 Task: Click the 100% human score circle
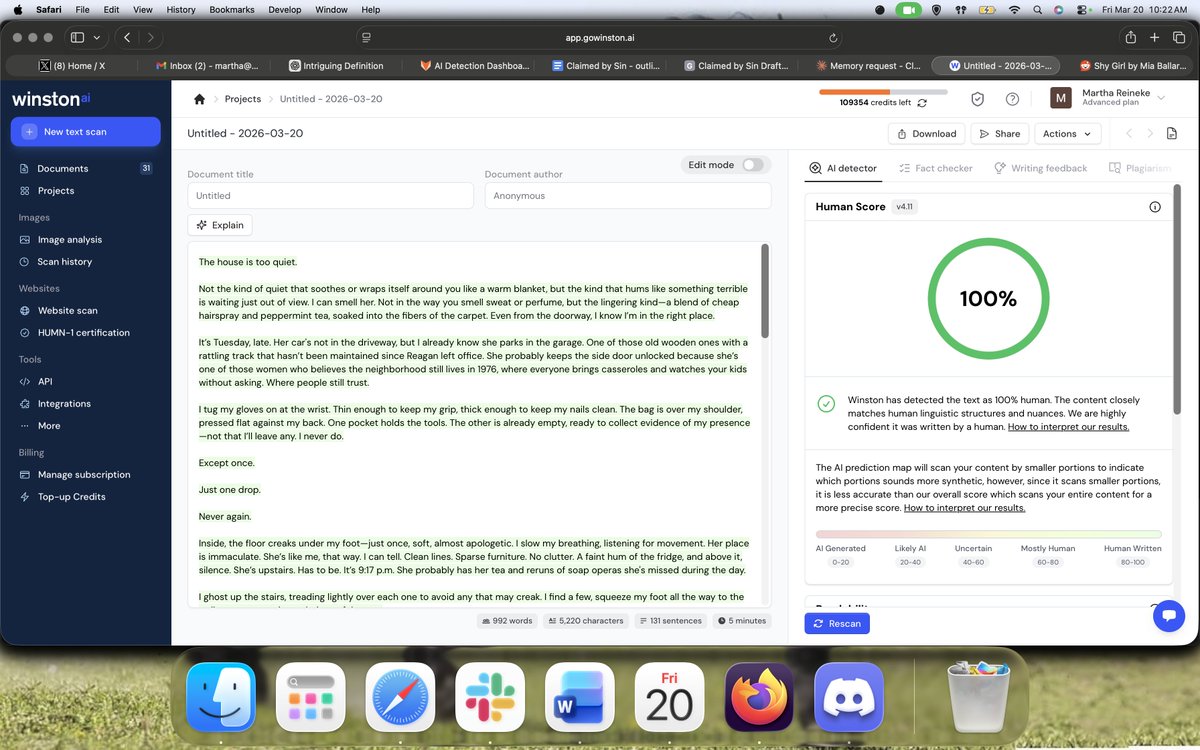tap(988, 298)
